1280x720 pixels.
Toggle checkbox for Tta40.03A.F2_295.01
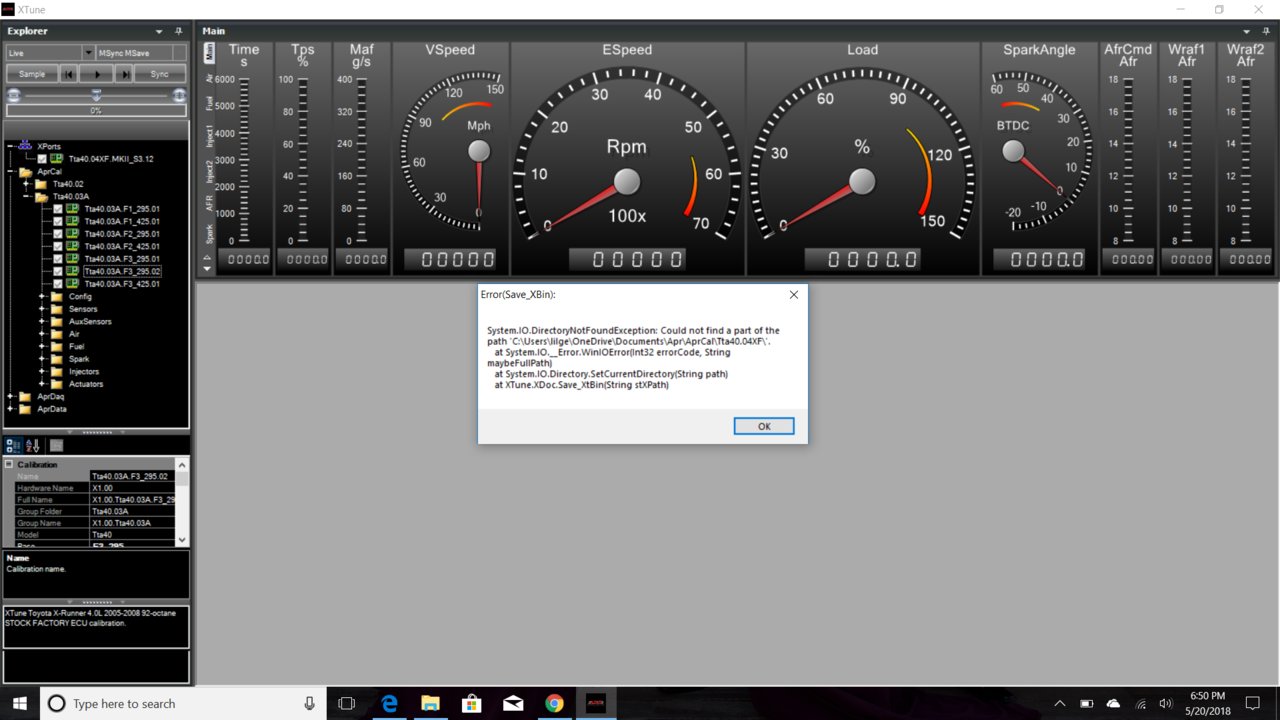[x=58, y=234]
